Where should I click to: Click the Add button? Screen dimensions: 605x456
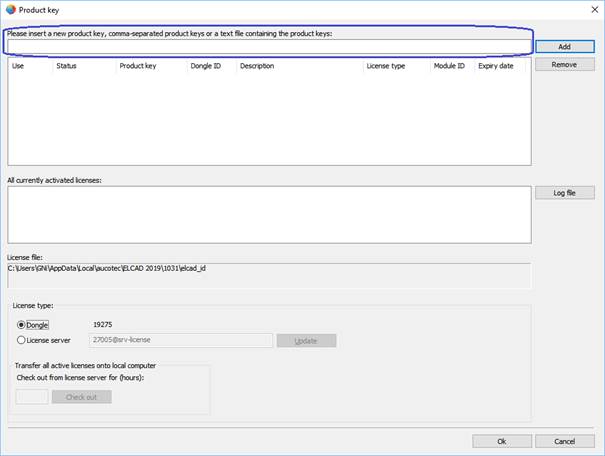coord(564,46)
